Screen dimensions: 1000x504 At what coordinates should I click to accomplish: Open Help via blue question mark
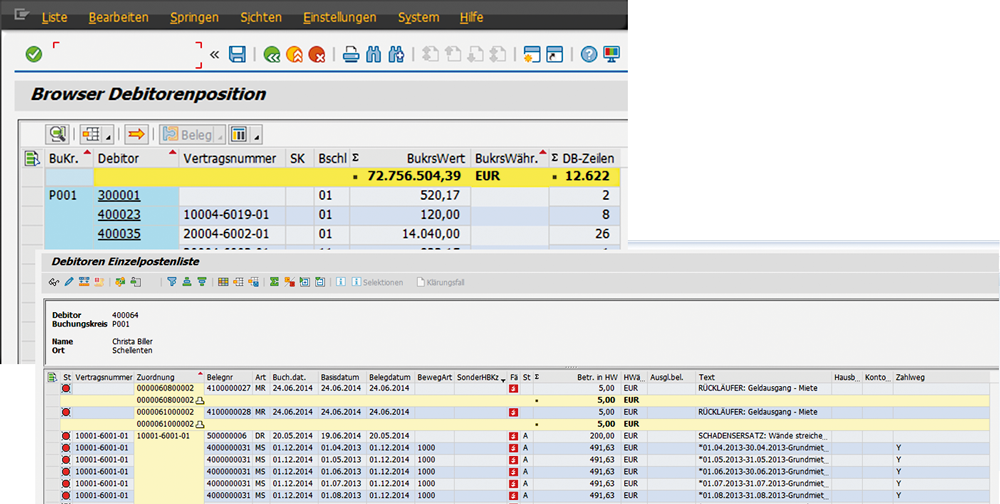click(589, 54)
